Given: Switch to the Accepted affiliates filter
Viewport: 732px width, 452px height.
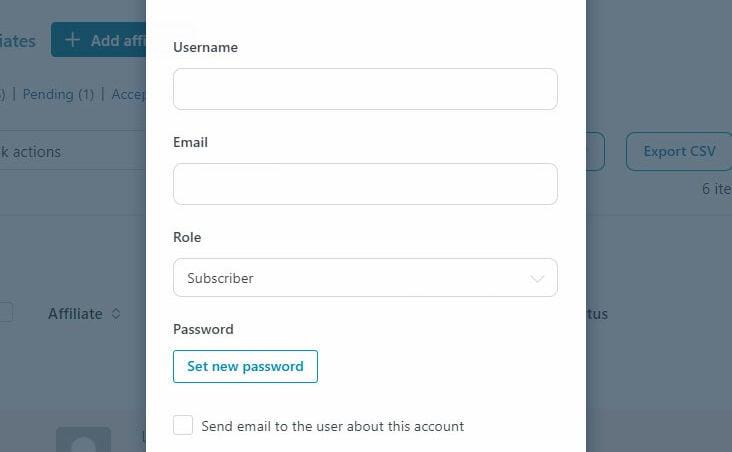Looking at the screenshot, I should click(x=128, y=94).
